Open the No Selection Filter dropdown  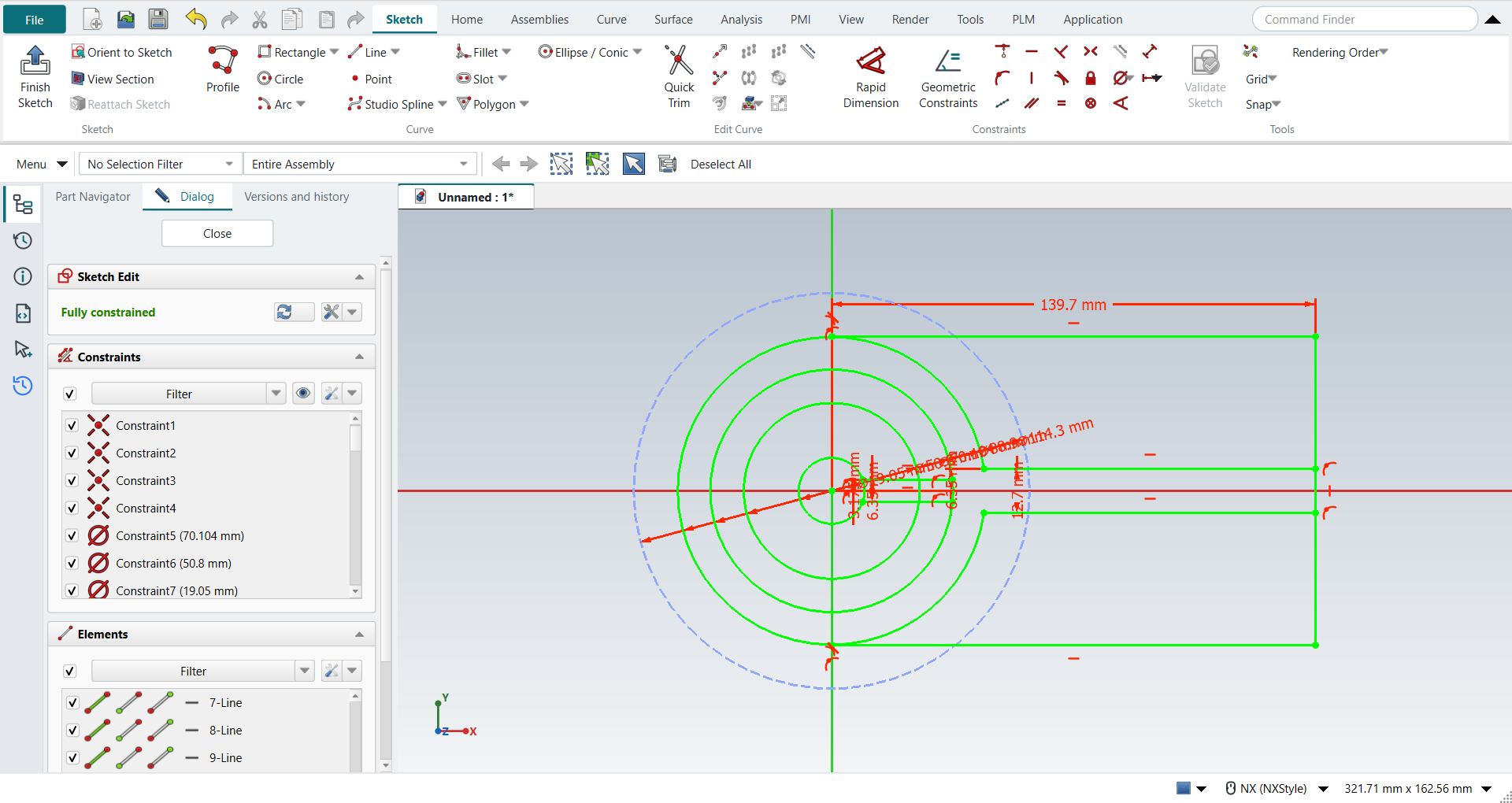(x=161, y=164)
